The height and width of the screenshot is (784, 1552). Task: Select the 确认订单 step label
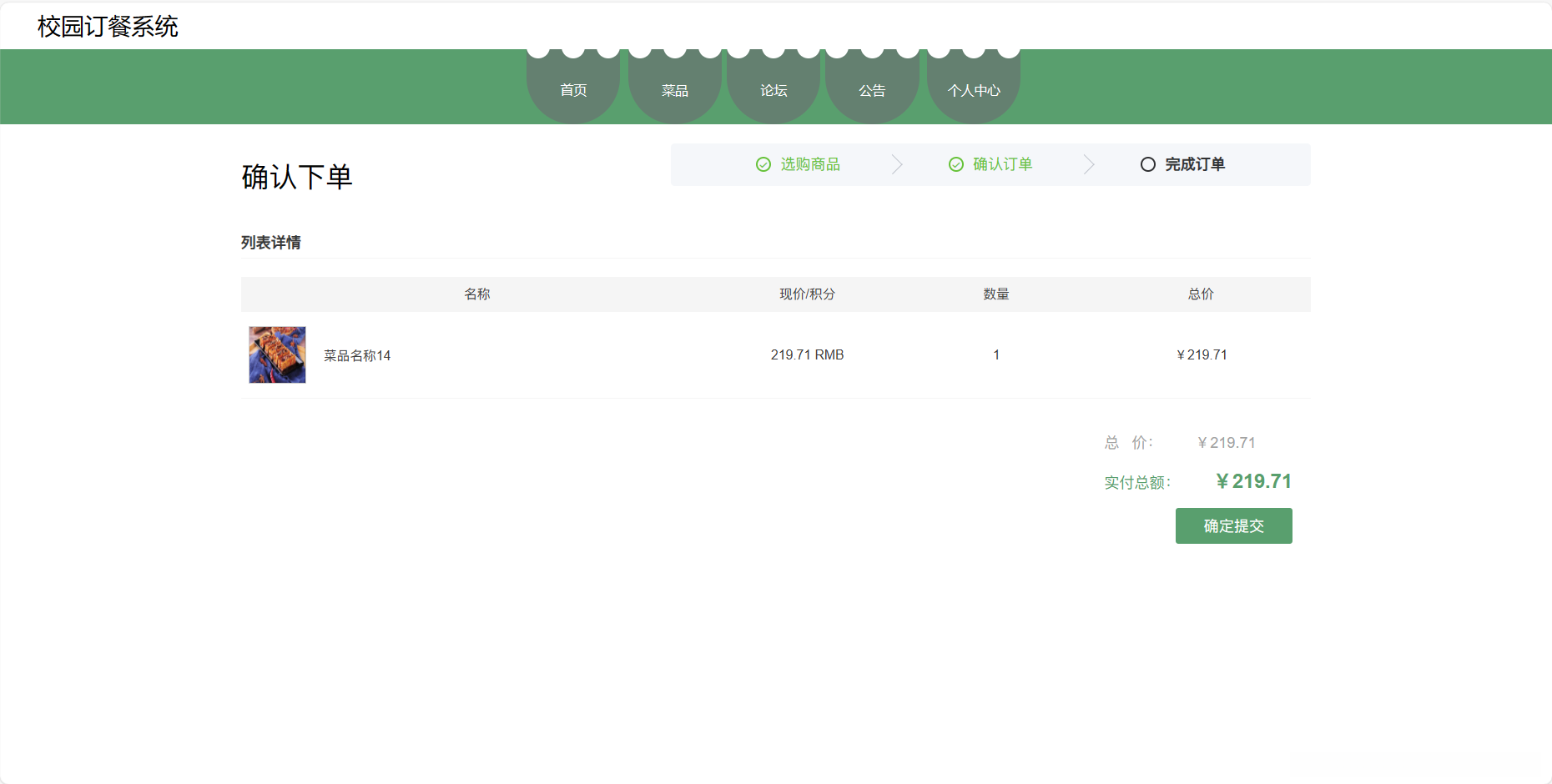(1003, 164)
